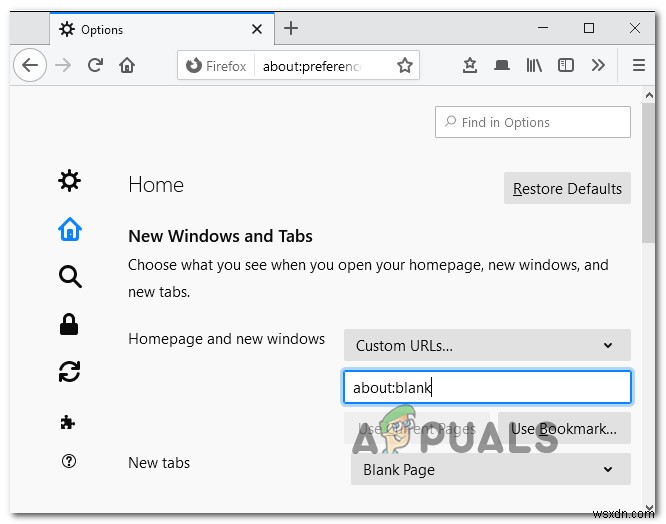Click the 'Homepage and new windows' label
This screenshot has width=666, height=524.
226,339
